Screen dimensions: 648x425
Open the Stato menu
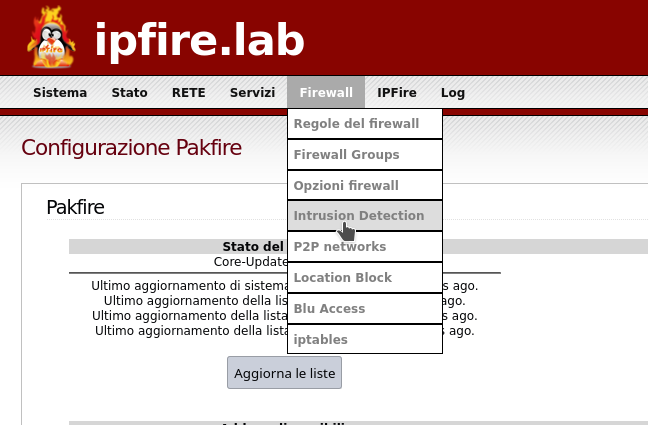(x=129, y=93)
